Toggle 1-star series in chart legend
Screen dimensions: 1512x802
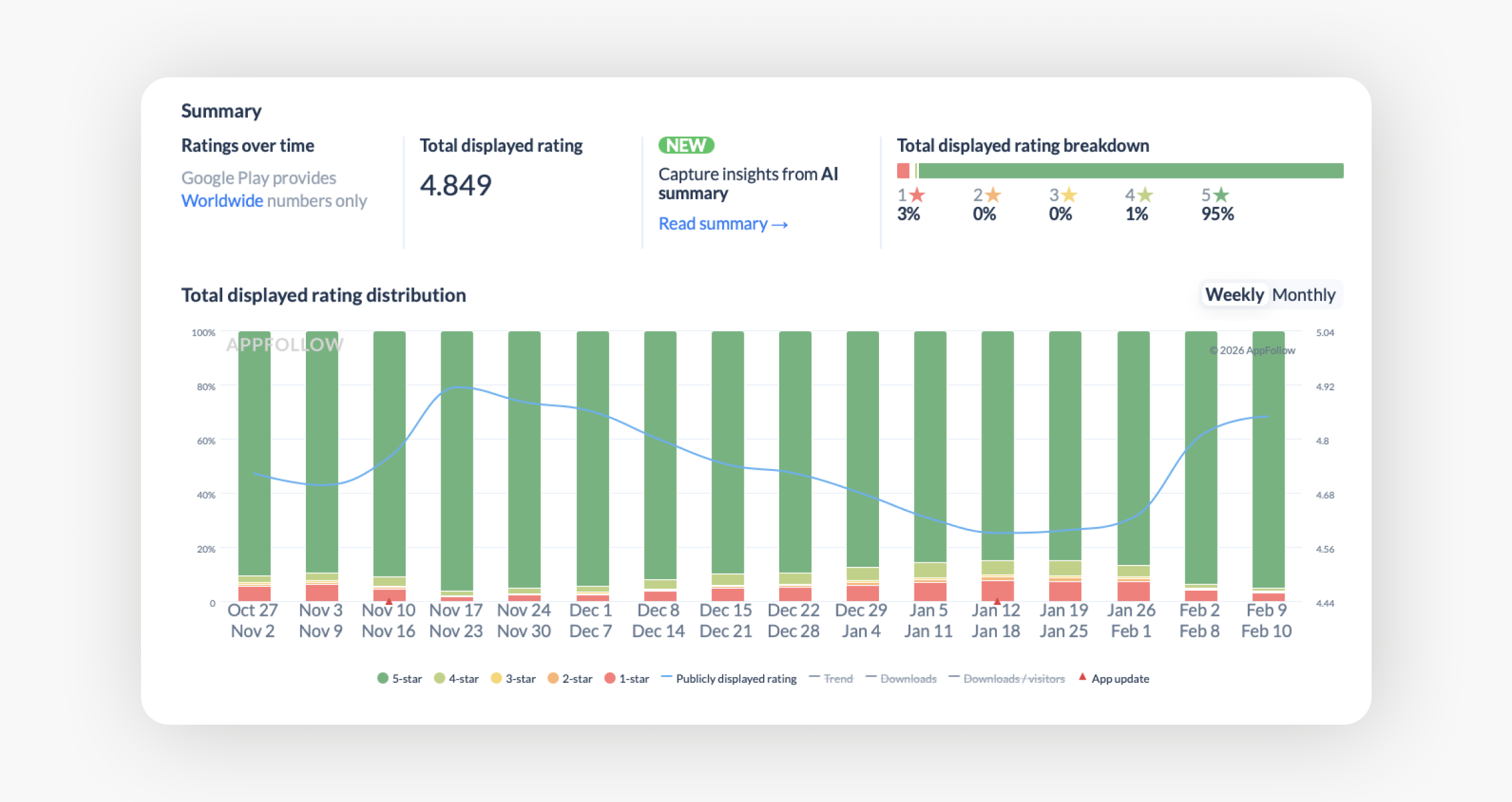627,678
